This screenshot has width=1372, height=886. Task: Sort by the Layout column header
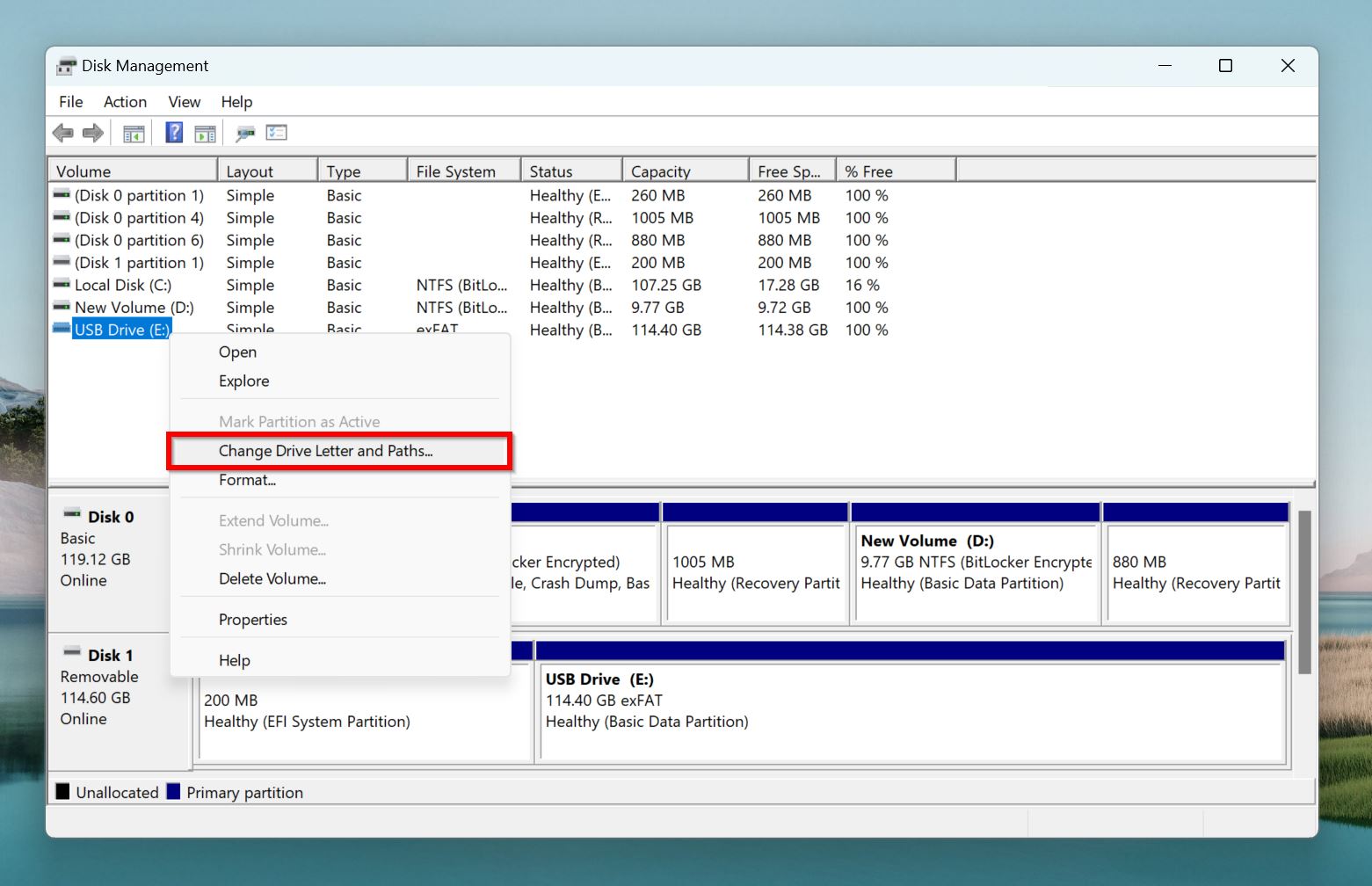pos(267,171)
